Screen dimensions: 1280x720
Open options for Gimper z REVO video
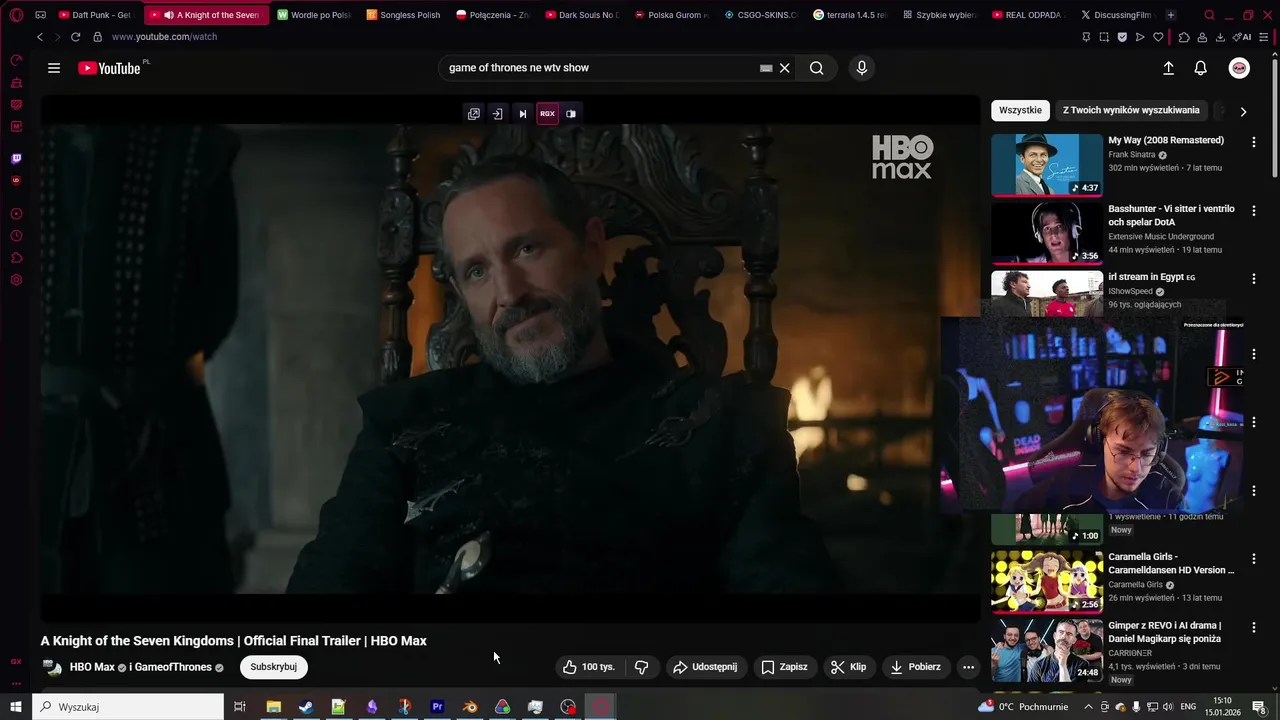[1253, 627]
